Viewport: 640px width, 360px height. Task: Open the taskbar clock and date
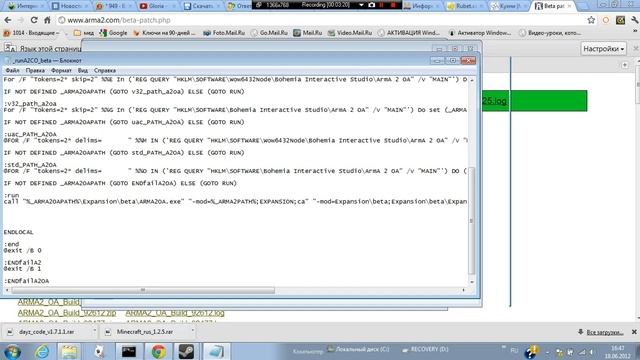click(x=617, y=352)
